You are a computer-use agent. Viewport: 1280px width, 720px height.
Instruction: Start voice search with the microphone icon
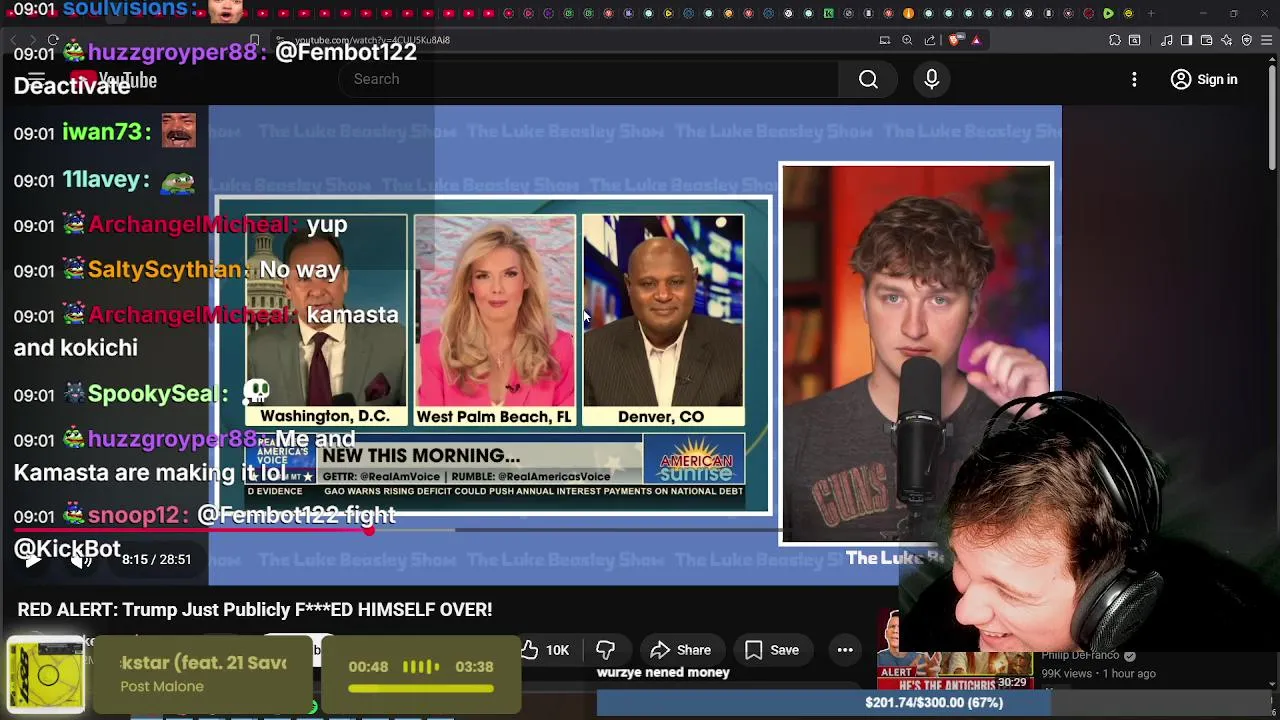coord(932,79)
